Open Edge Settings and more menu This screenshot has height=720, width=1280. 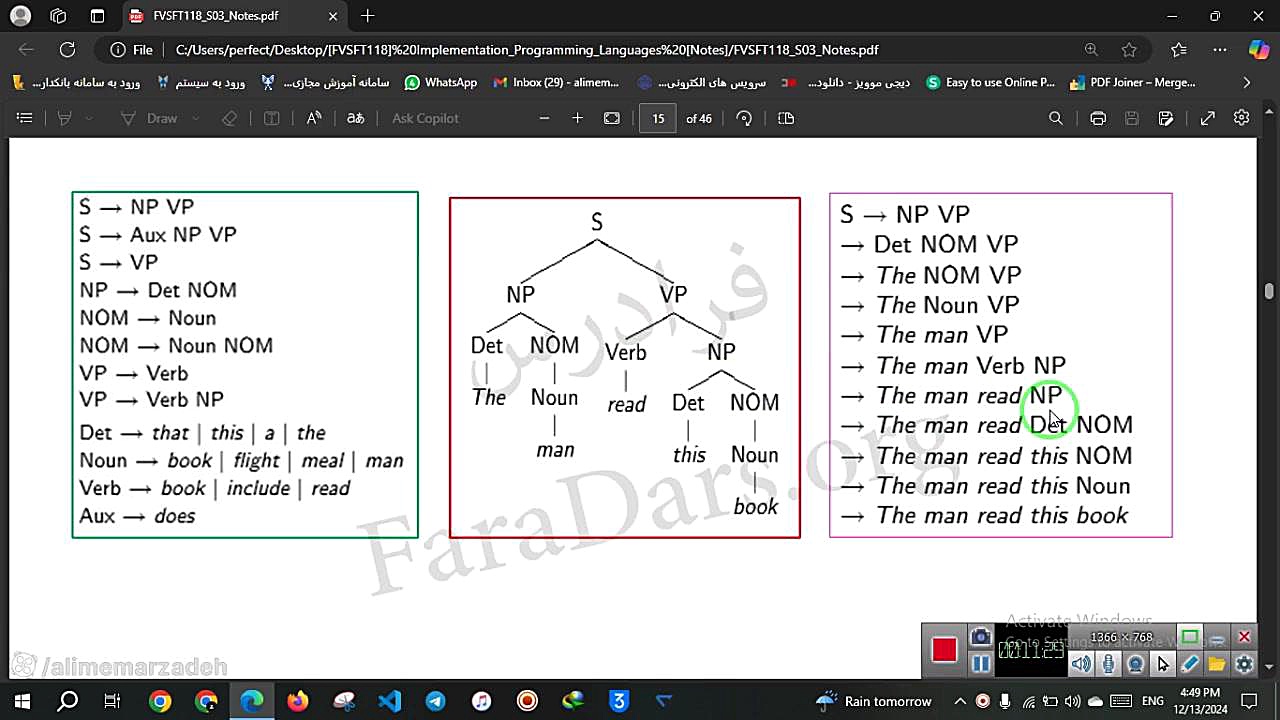1220,50
